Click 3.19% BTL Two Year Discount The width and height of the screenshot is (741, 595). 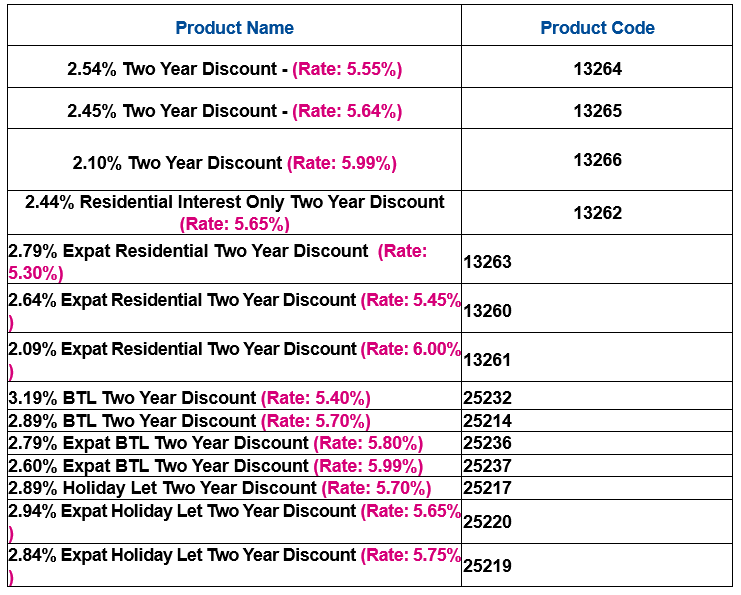pyautogui.click(x=132, y=398)
